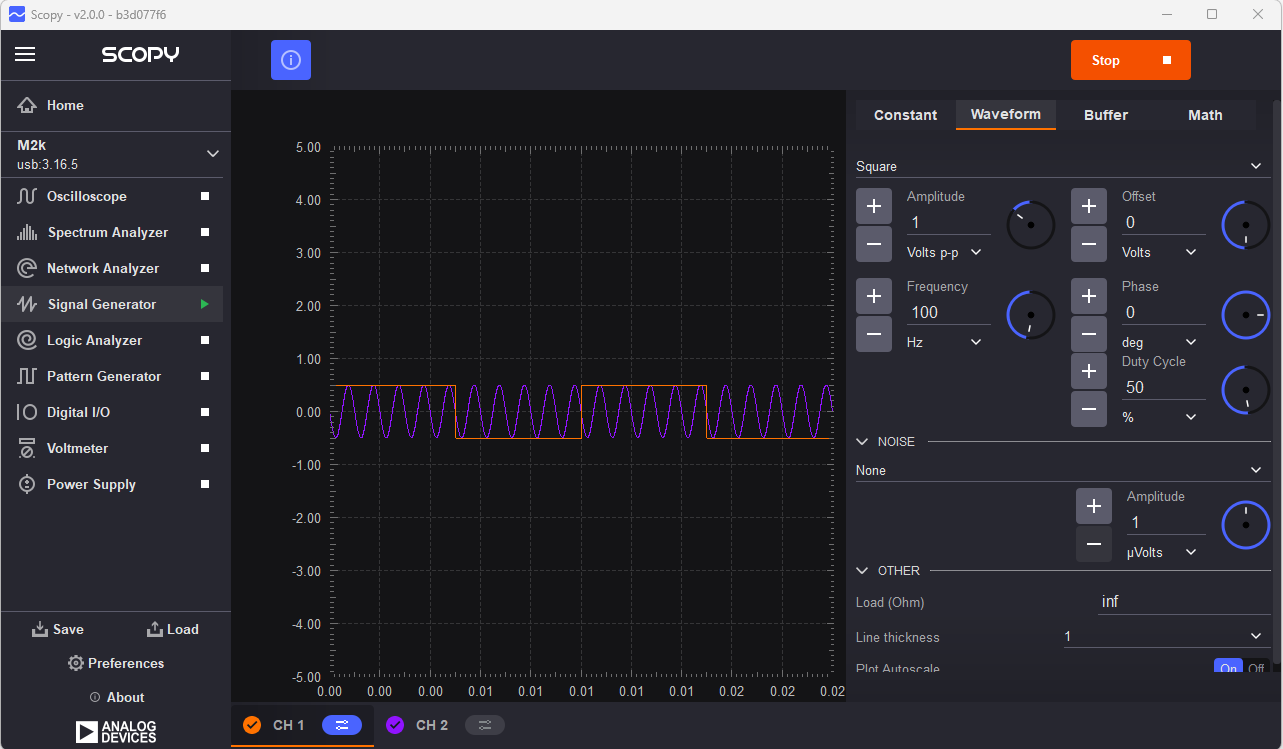Click the Power Supply icon
This screenshot has width=1283, height=749.
click(x=27, y=484)
